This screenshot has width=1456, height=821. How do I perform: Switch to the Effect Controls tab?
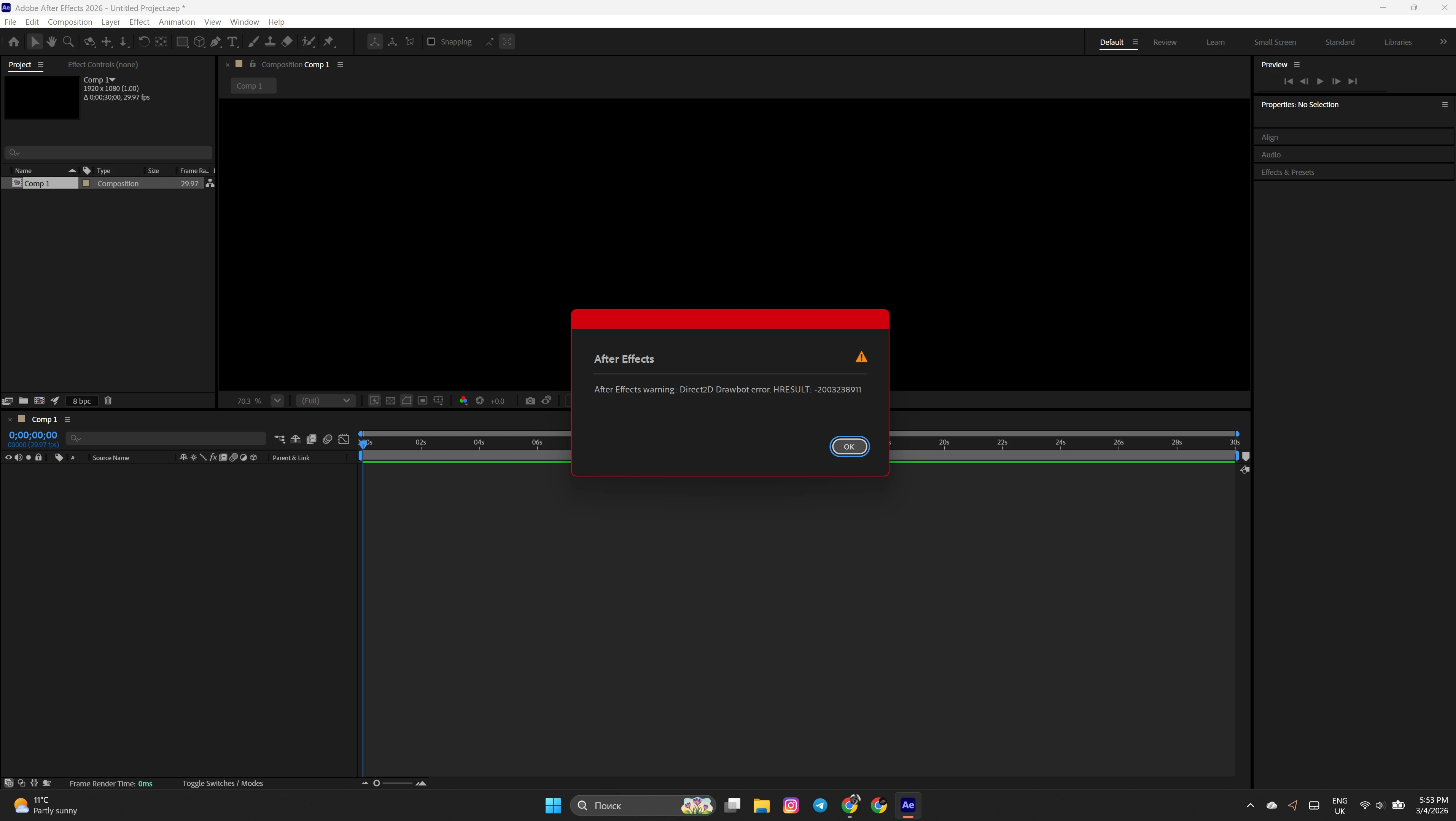(x=102, y=64)
